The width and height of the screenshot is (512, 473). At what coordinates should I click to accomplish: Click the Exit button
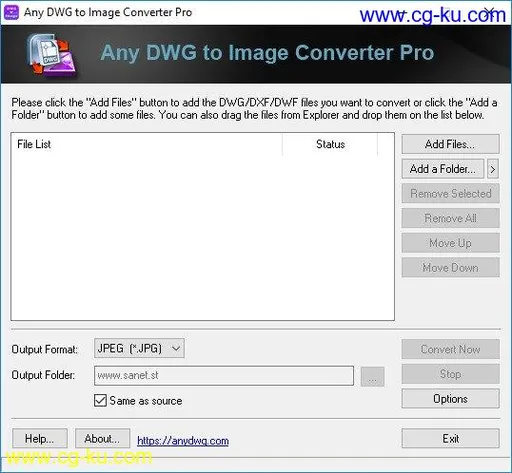pos(450,438)
